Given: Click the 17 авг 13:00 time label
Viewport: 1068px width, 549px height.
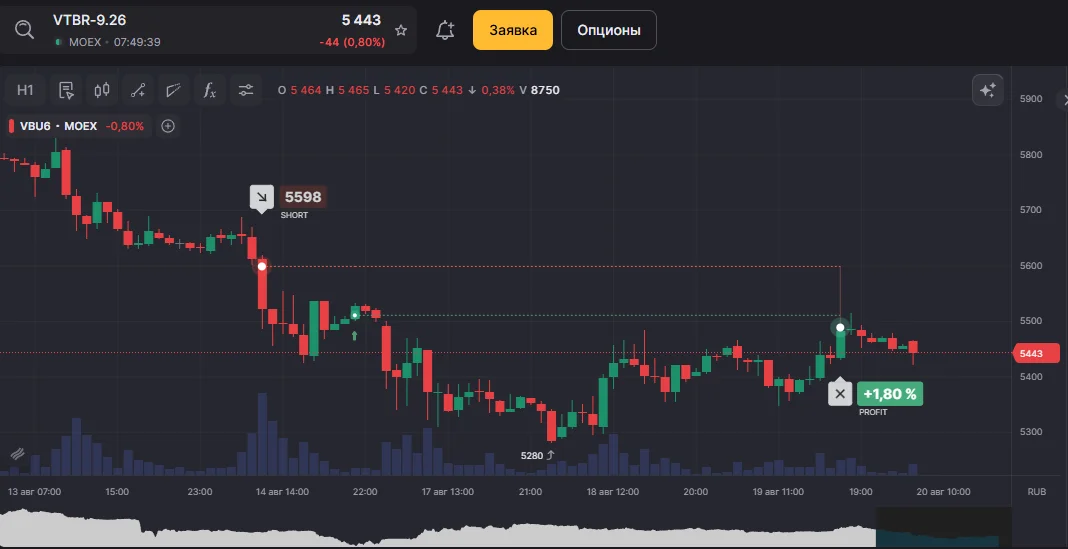Looking at the screenshot, I should pos(447,492).
